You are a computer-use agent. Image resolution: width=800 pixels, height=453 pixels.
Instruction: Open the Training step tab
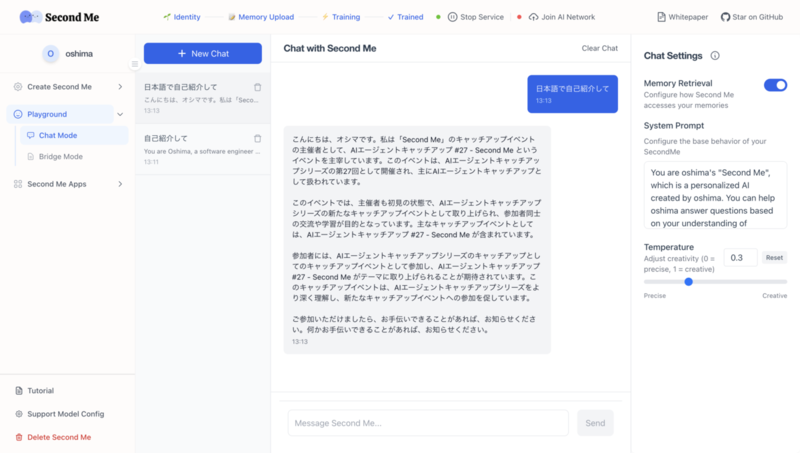click(x=341, y=17)
